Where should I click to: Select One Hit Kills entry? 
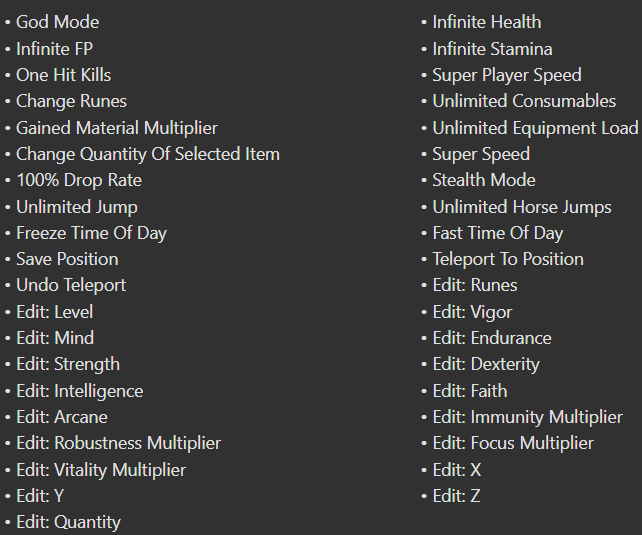point(63,75)
